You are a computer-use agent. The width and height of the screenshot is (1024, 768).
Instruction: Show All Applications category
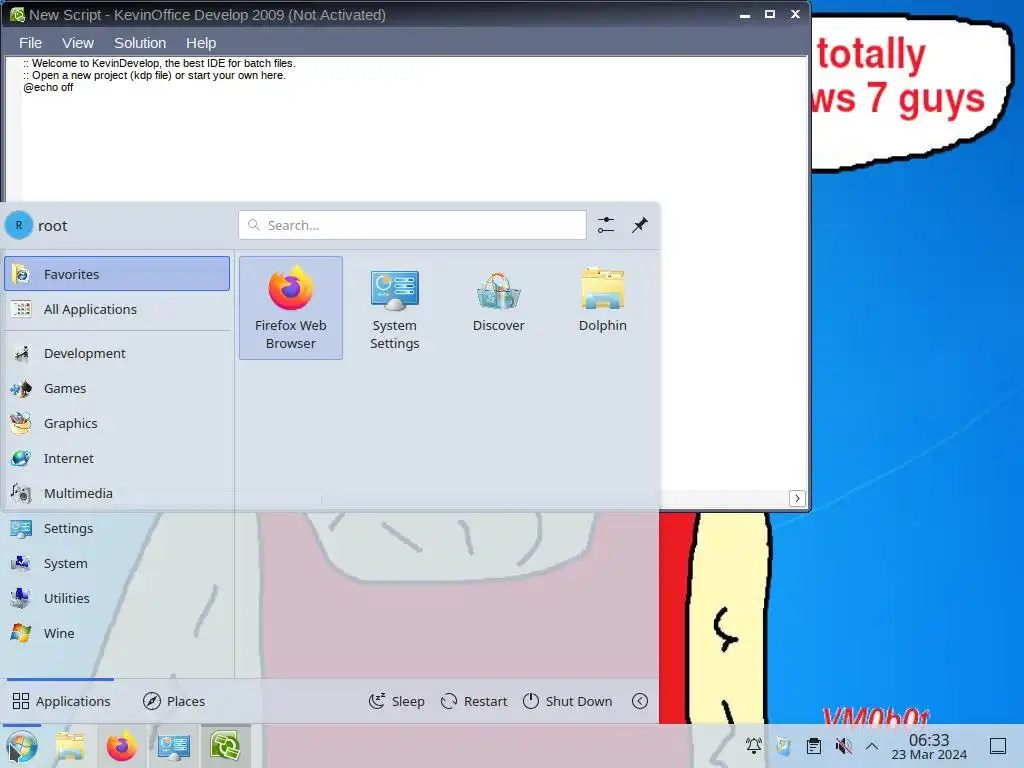(117, 309)
